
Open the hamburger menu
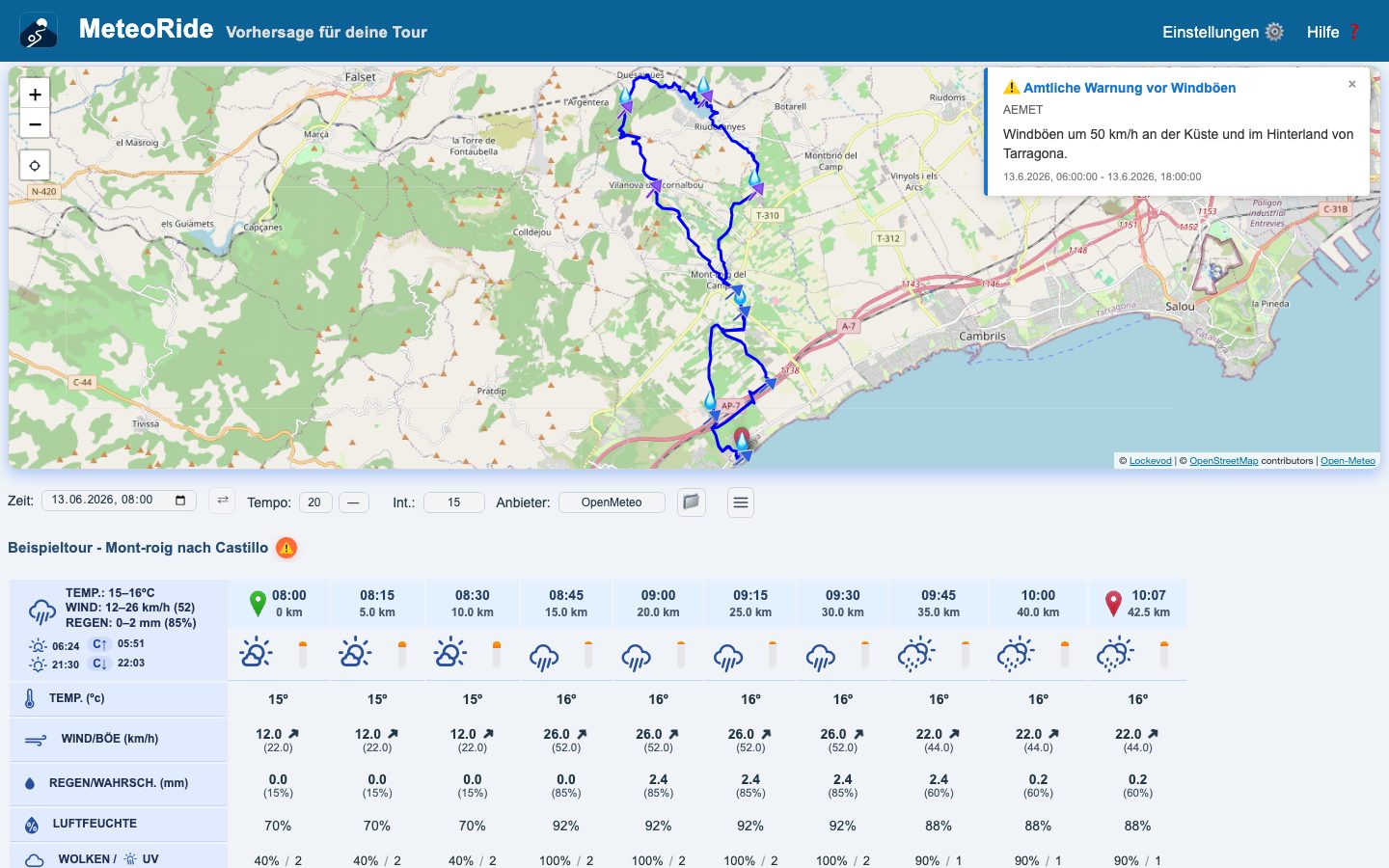click(741, 502)
